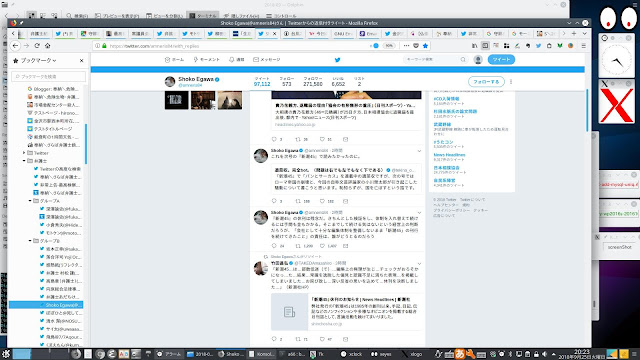Screen dimensions: 640x360
Task: Close the bookmarks sidebar with the X
Action: click(x=81, y=60)
